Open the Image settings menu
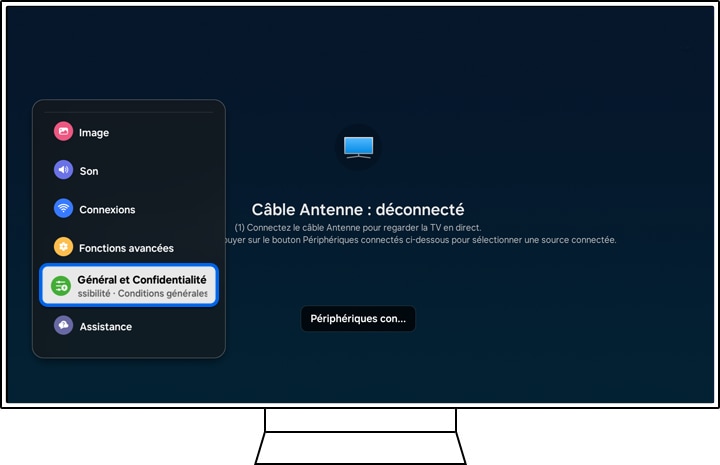The image size is (720, 465). pyautogui.click(x=94, y=133)
